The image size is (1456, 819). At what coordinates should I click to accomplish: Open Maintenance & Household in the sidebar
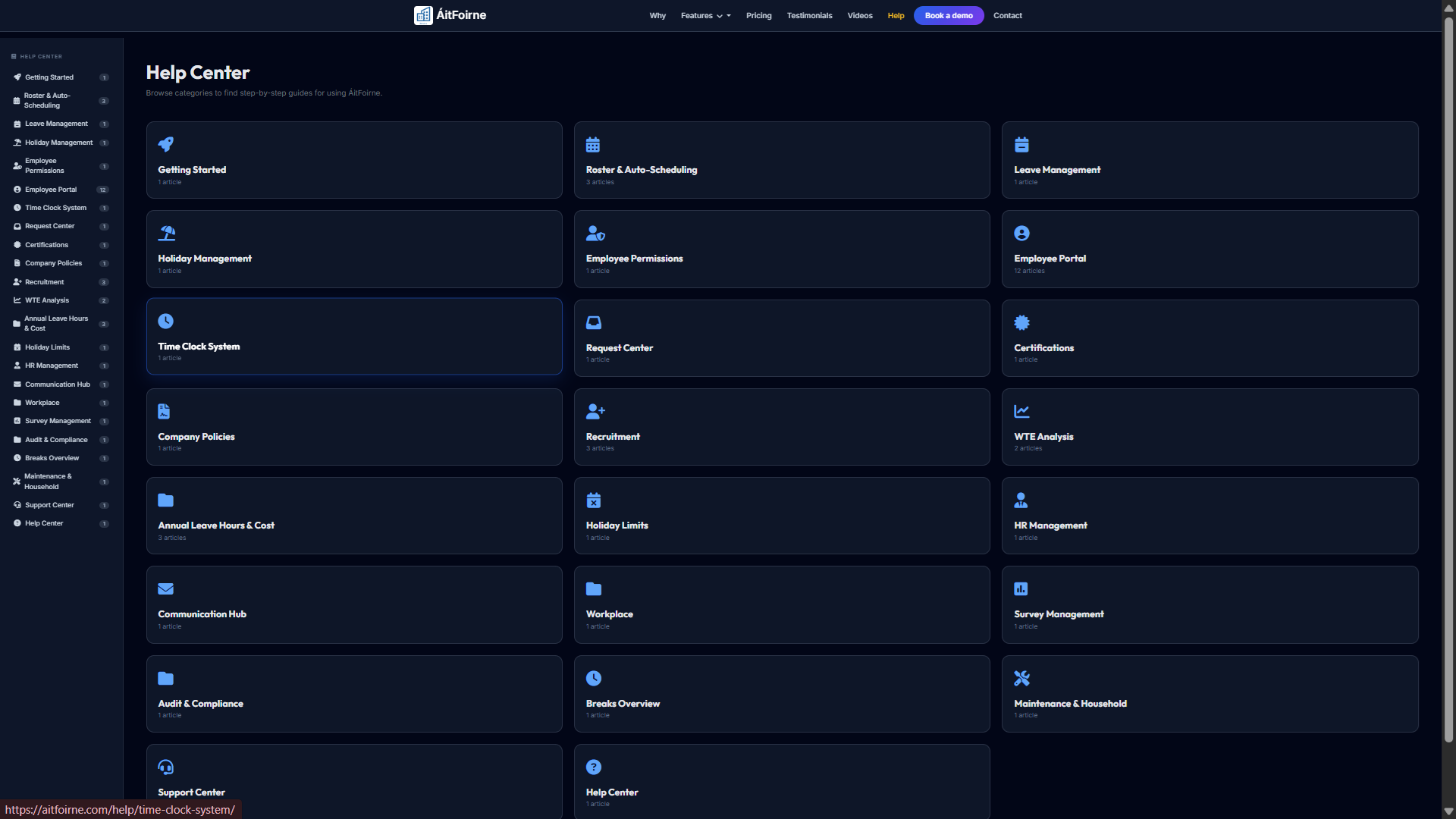coord(61,482)
